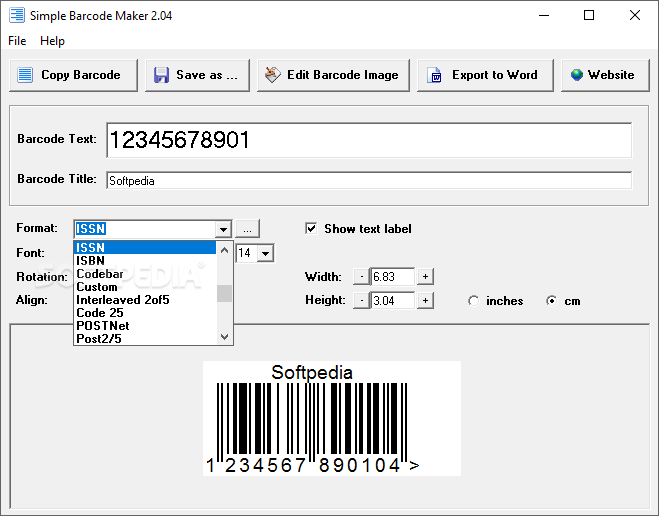Decrease height with the minus button
This screenshot has height=516, width=659.
(x=361, y=300)
